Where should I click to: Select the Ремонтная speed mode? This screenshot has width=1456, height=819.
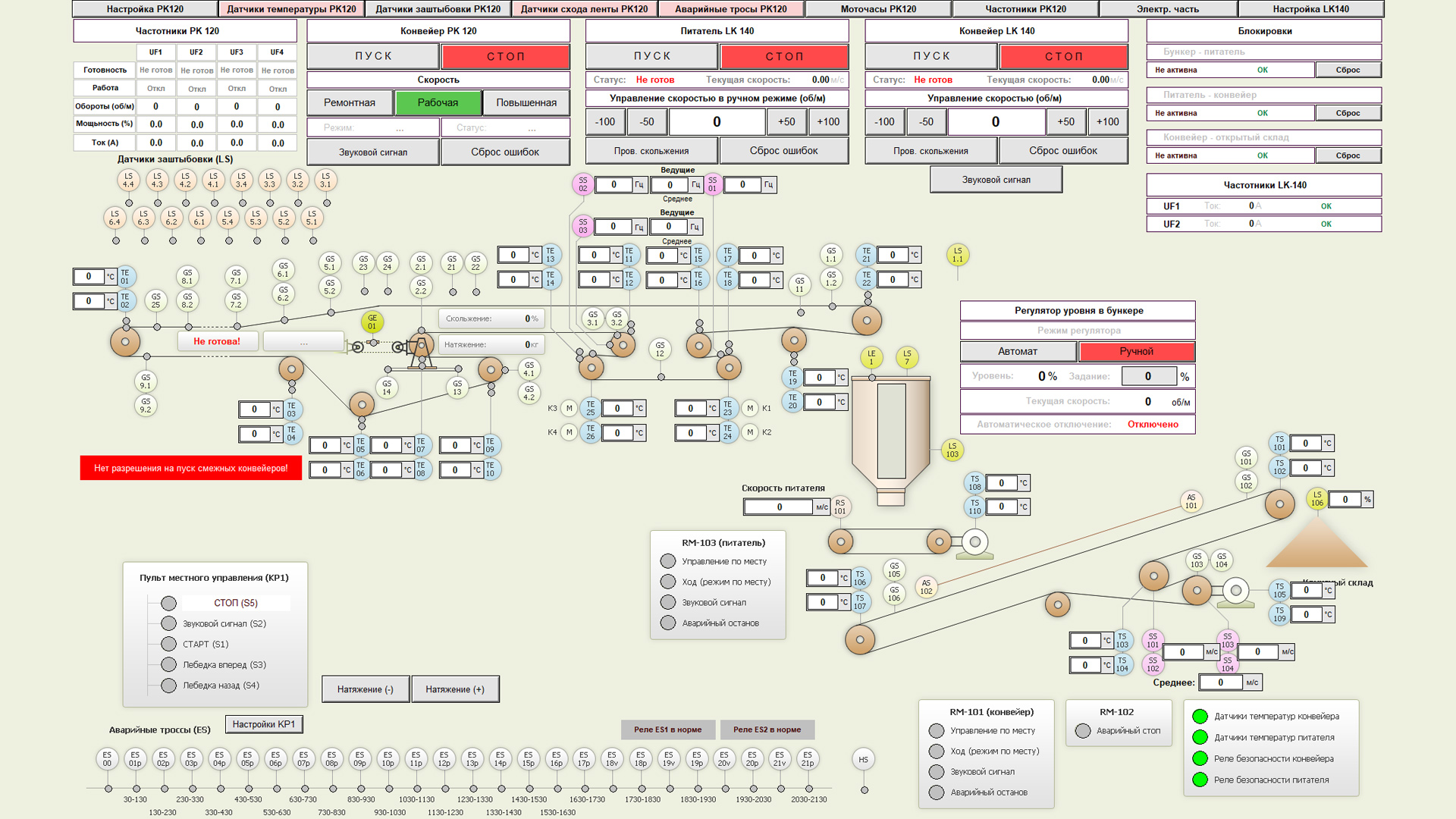point(350,102)
